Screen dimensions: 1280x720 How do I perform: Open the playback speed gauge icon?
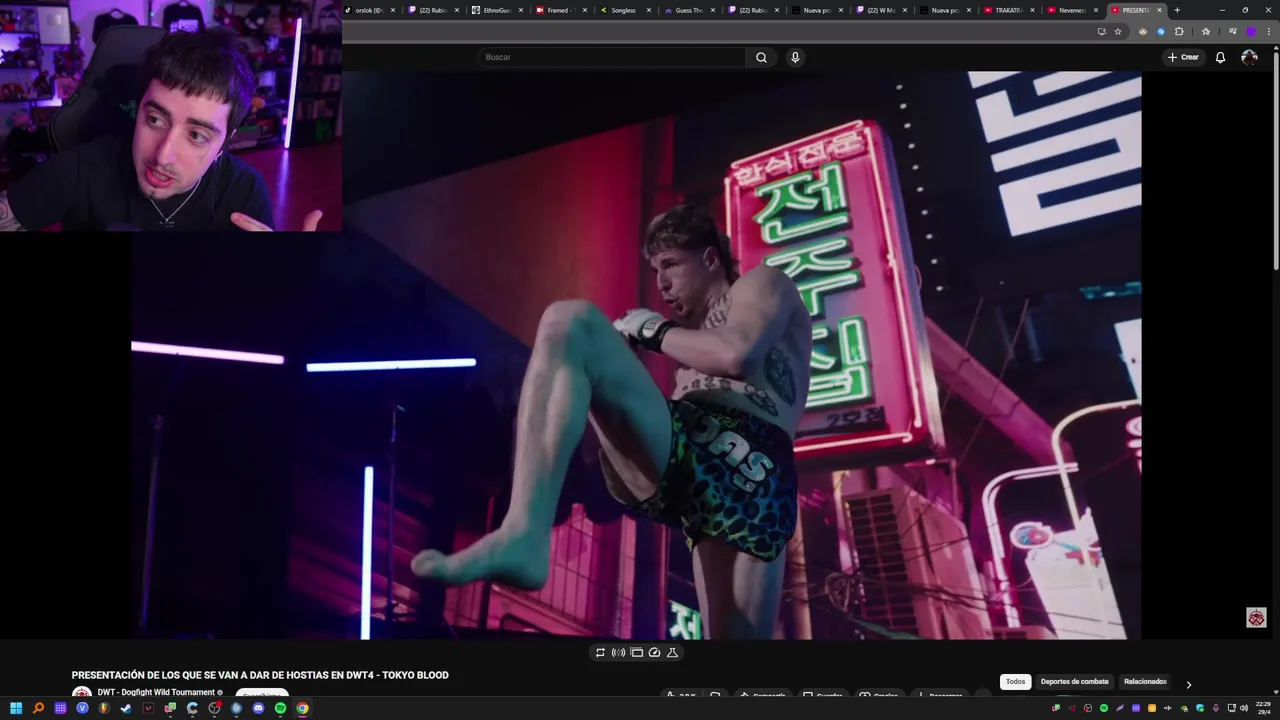click(654, 652)
